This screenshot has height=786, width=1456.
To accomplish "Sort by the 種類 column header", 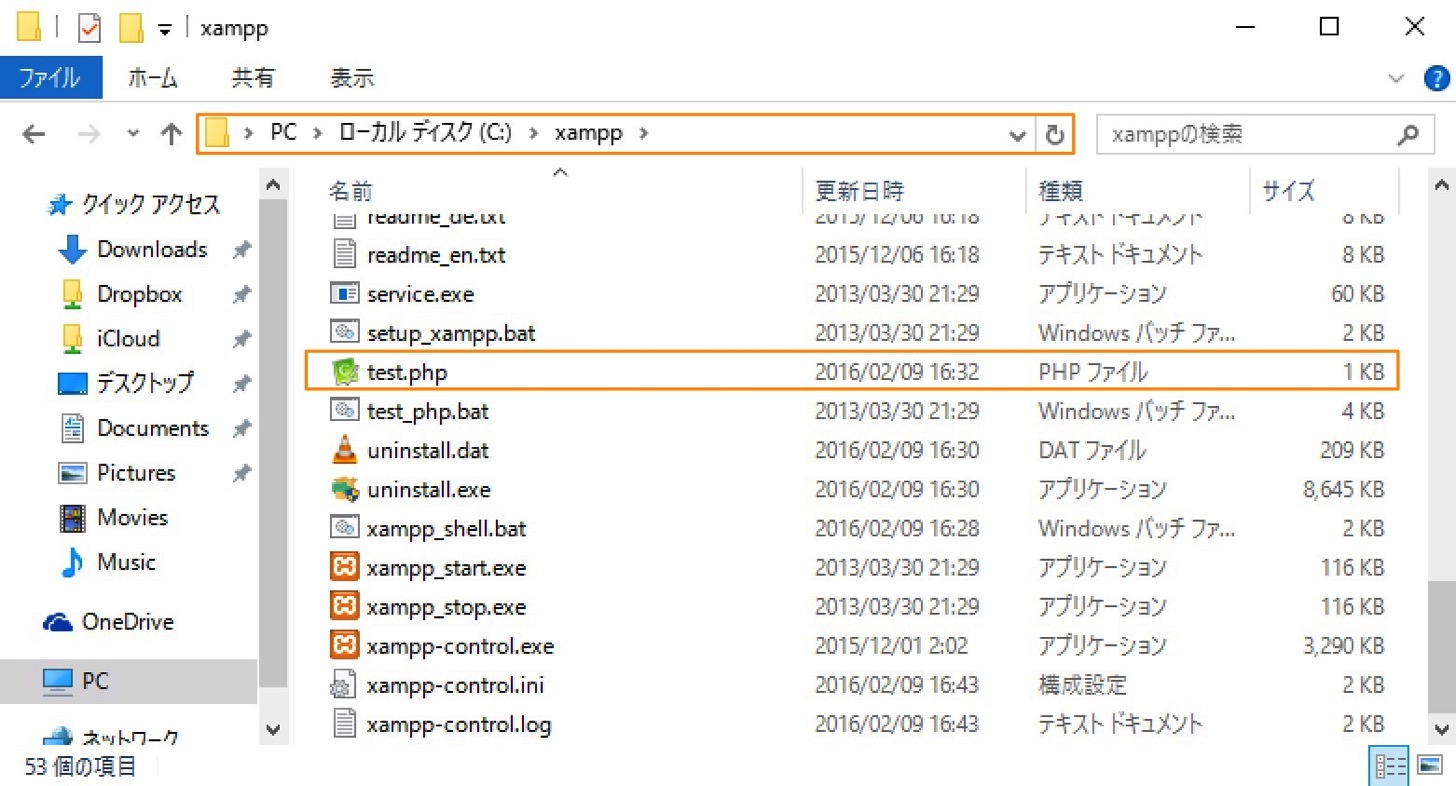I will tap(1061, 190).
